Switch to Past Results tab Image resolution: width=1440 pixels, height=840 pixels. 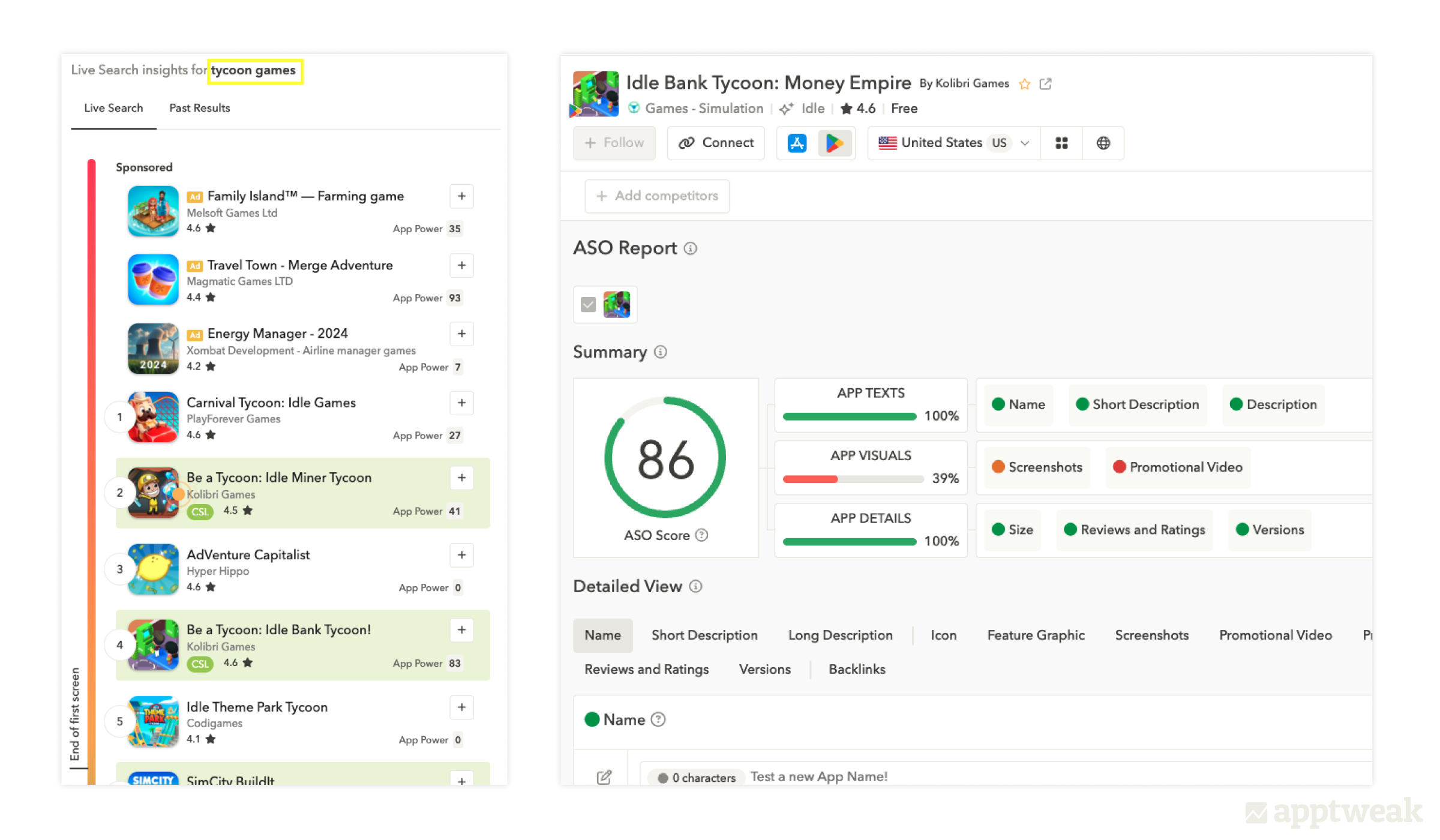[200, 108]
